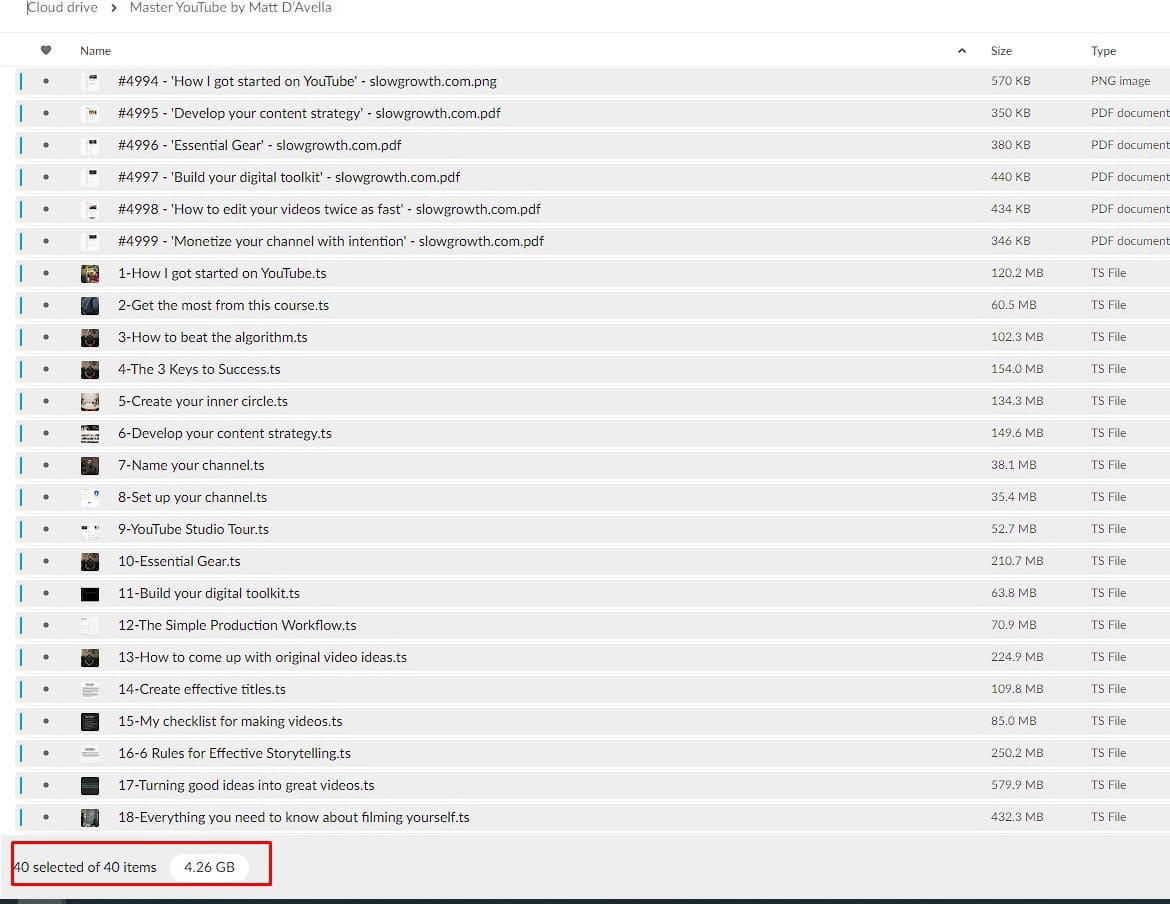Click the 4.26 GB total size badge

pos(209,867)
